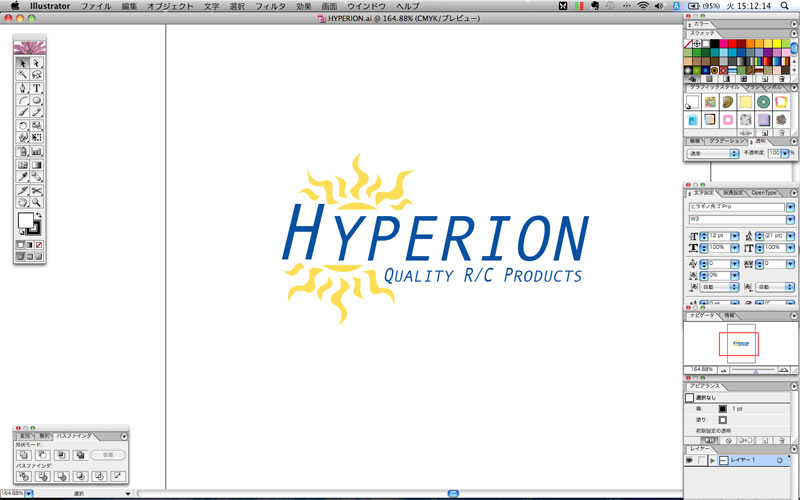
Task: Zoom in using Navigator large mountains icon
Action: [x=783, y=370]
